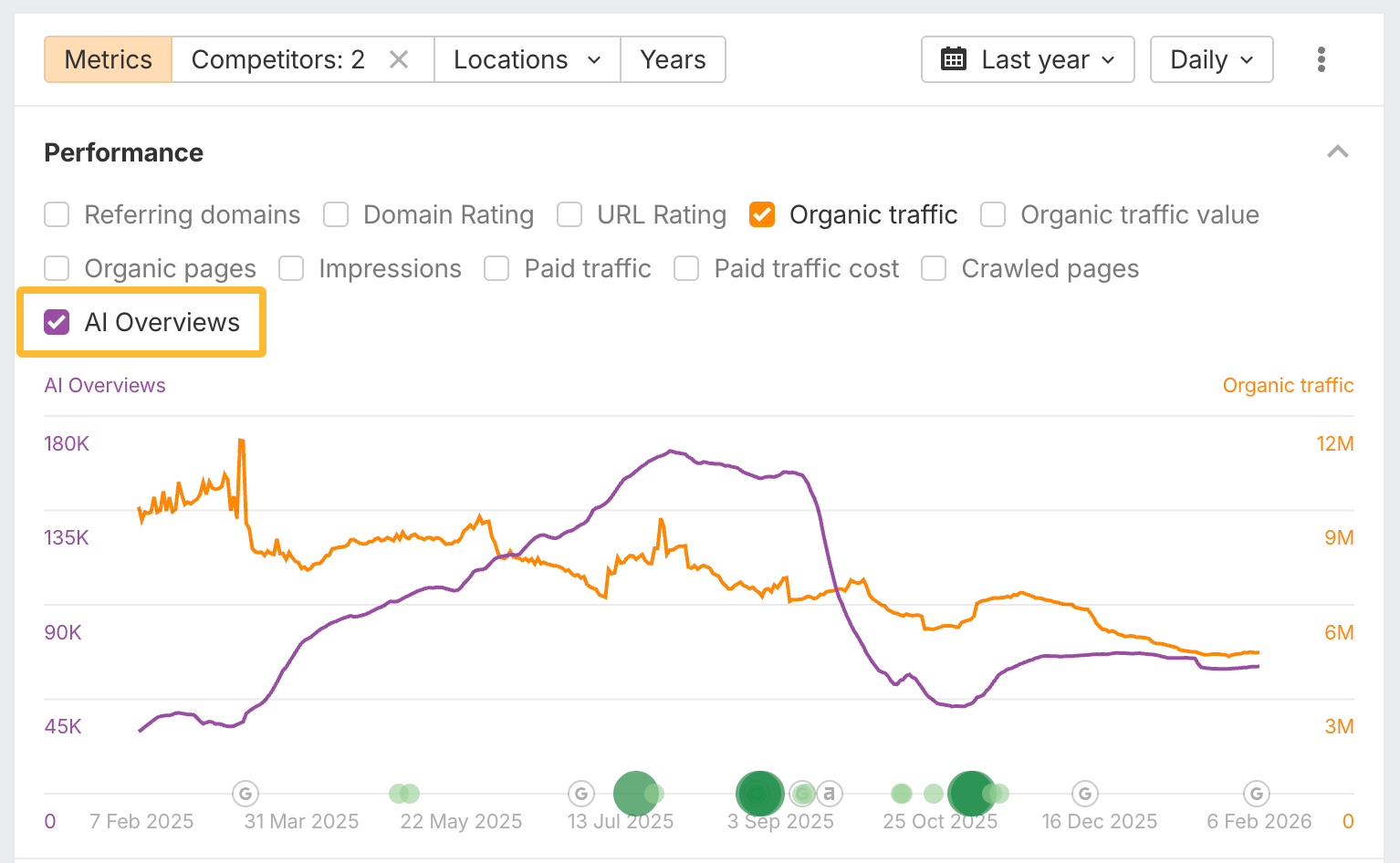Click the large green circle near 3 Sep 2025
The image size is (1400, 863).
(x=759, y=794)
